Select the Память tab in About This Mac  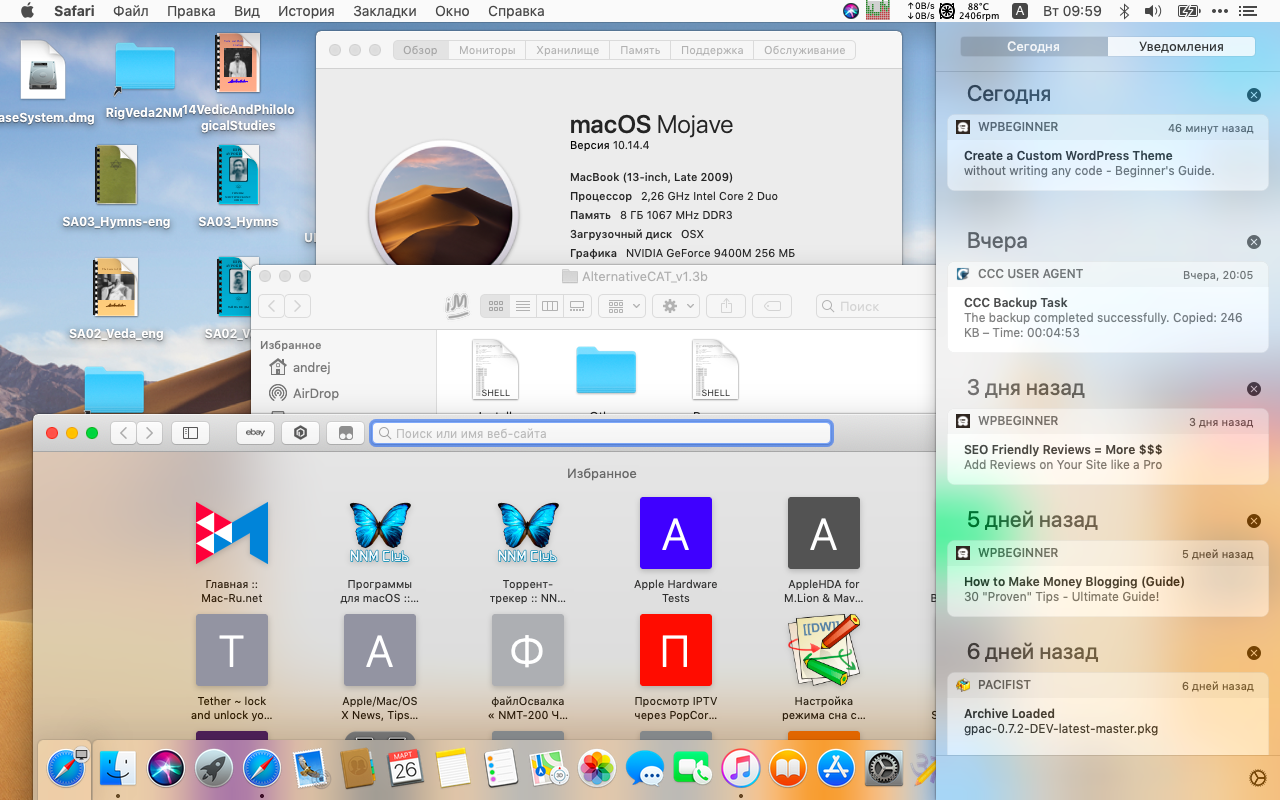[640, 50]
